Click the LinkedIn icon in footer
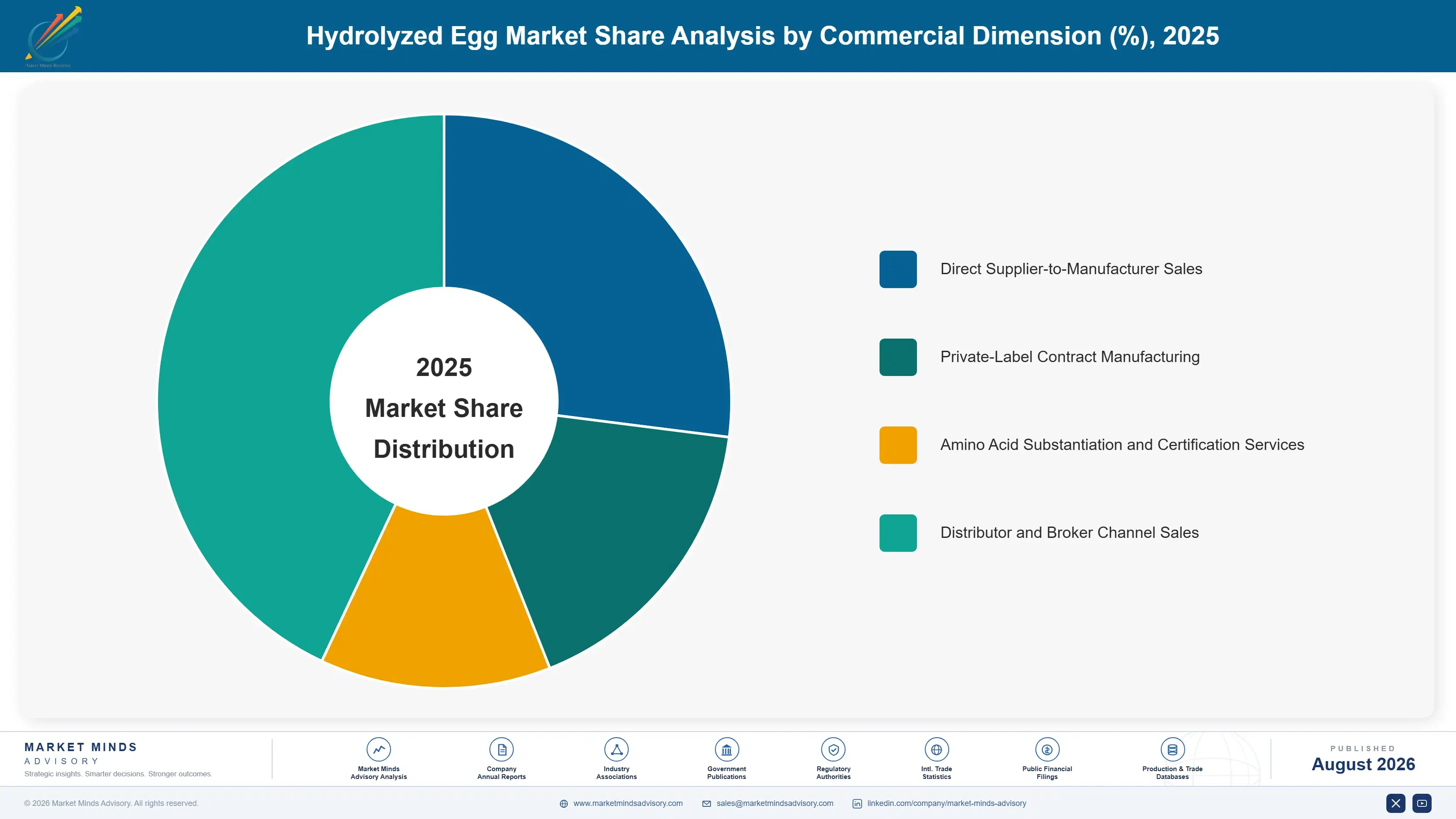This screenshot has width=1456, height=819. (857, 804)
